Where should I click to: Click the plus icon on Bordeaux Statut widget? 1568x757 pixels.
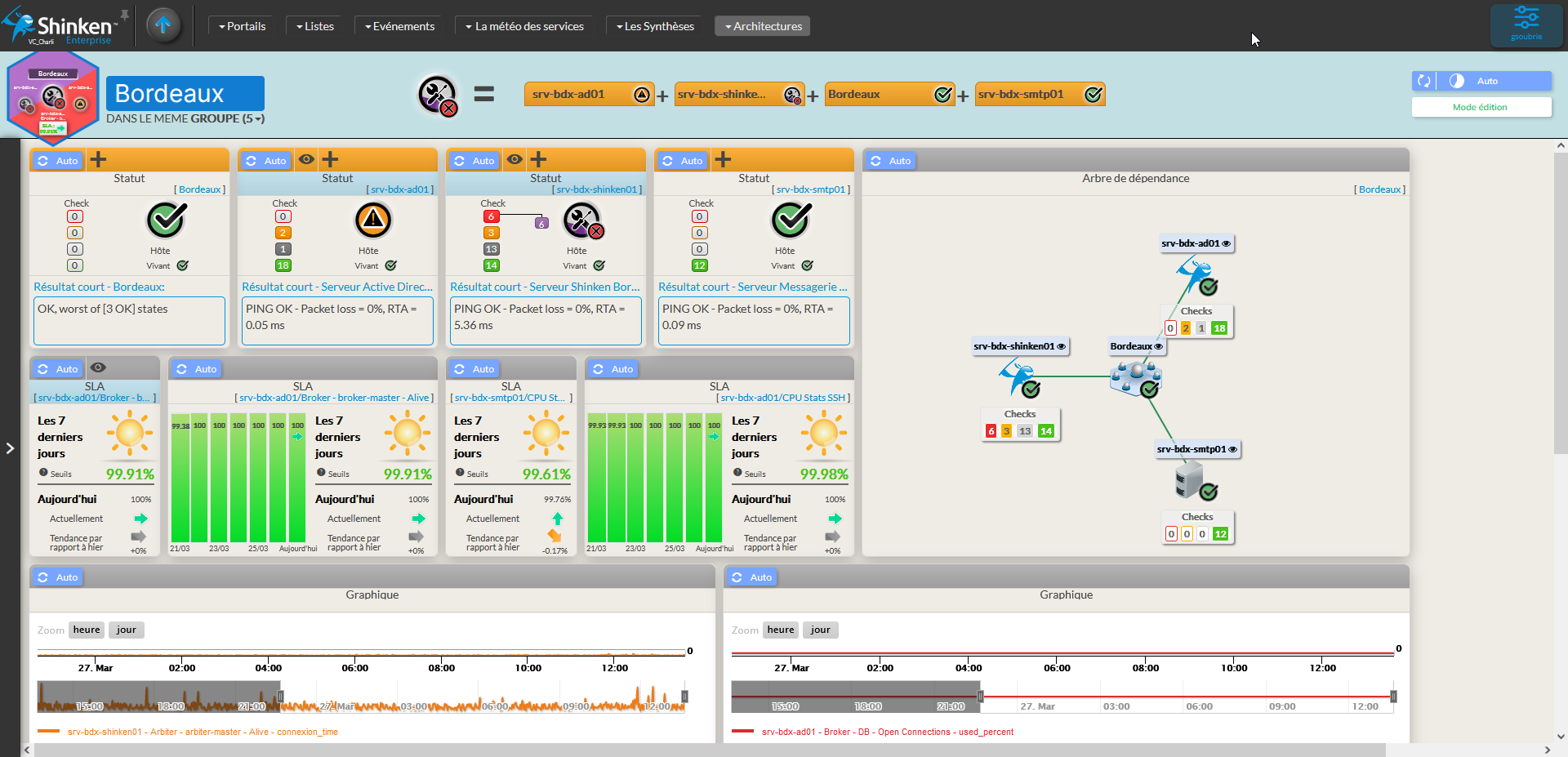click(98, 160)
